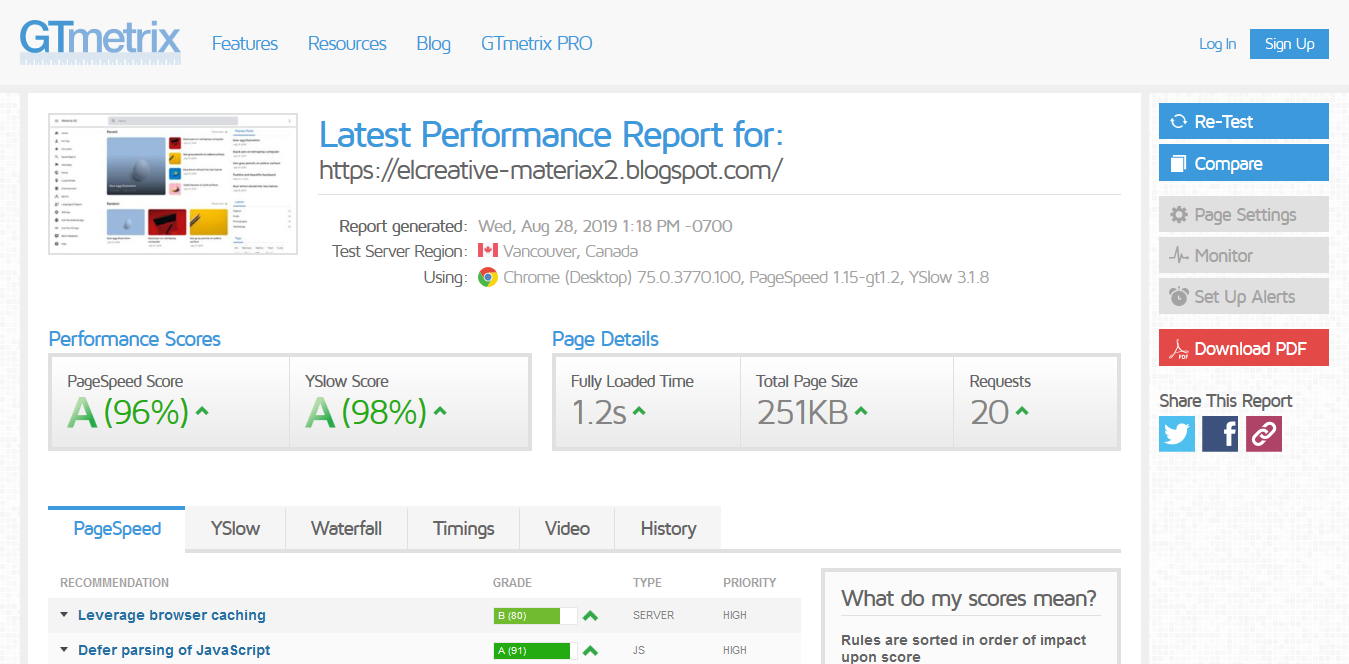This screenshot has height=664, width=1349.
Task: Click the Page Details heading
Action: (605, 339)
